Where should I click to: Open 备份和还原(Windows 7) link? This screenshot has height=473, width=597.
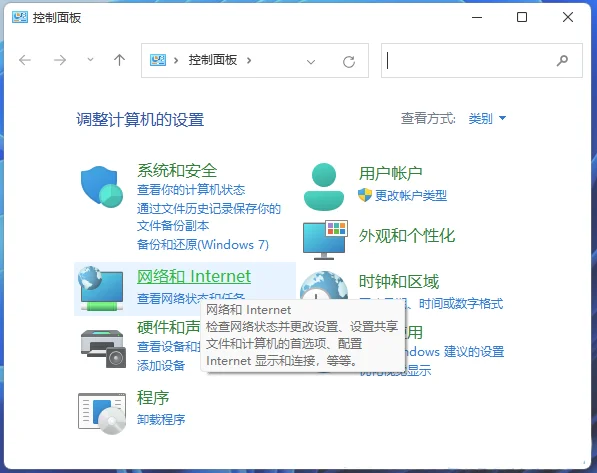203,244
